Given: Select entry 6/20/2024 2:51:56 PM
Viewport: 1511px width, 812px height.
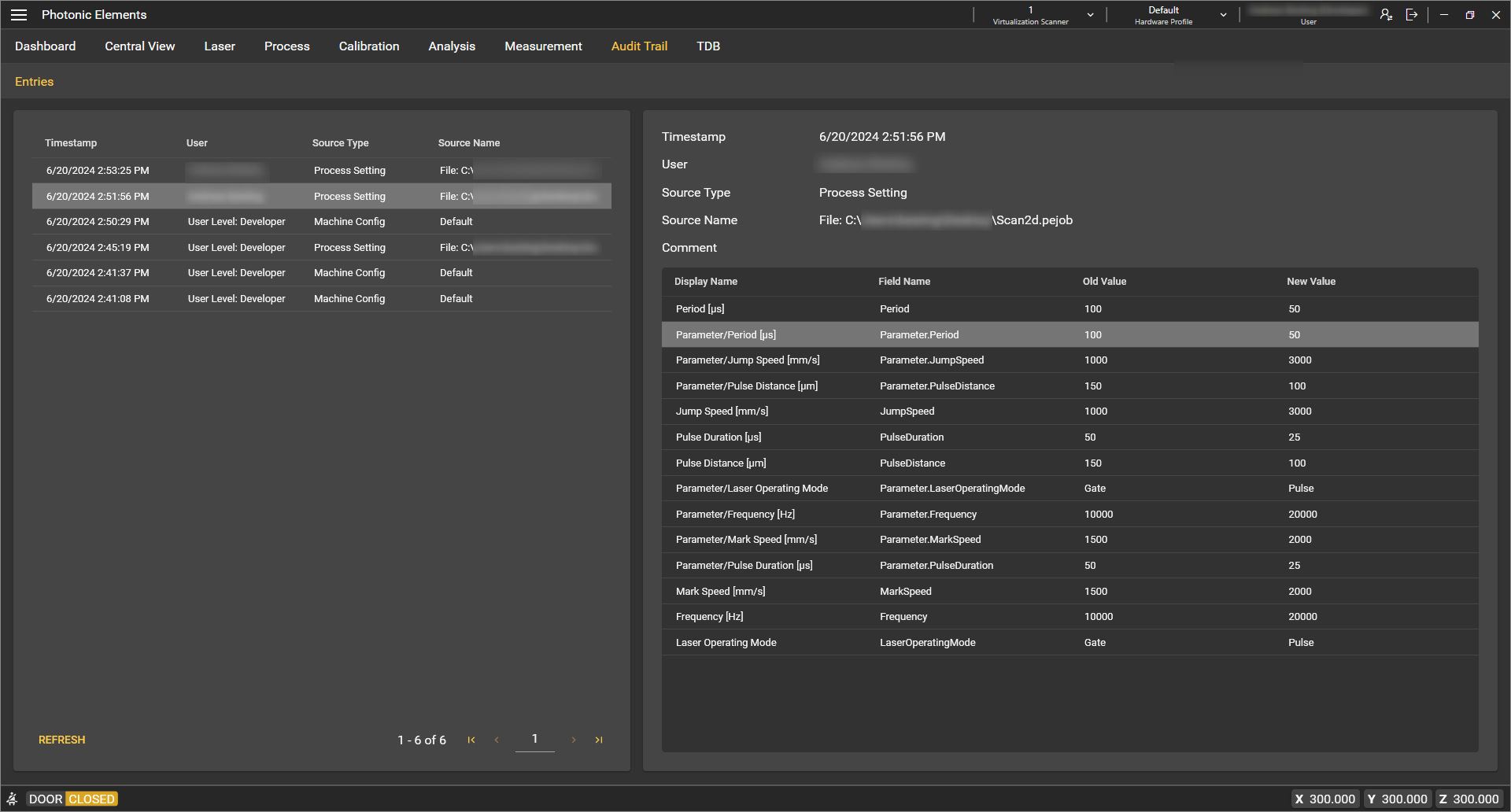Looking at the screenshot, I should 322,196.
